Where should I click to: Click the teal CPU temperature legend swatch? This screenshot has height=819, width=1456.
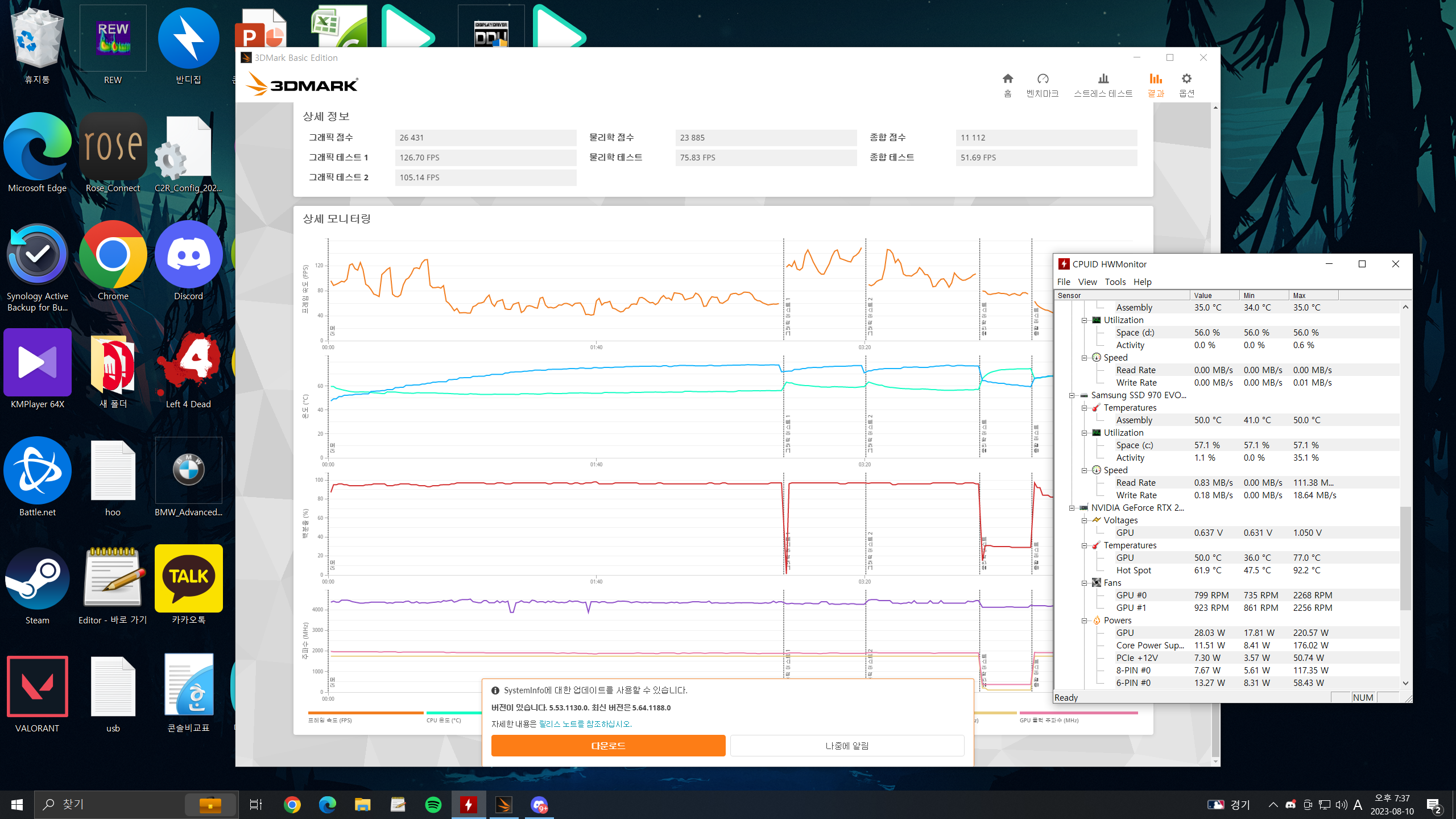pyautogui.click(x=454, y=713)
